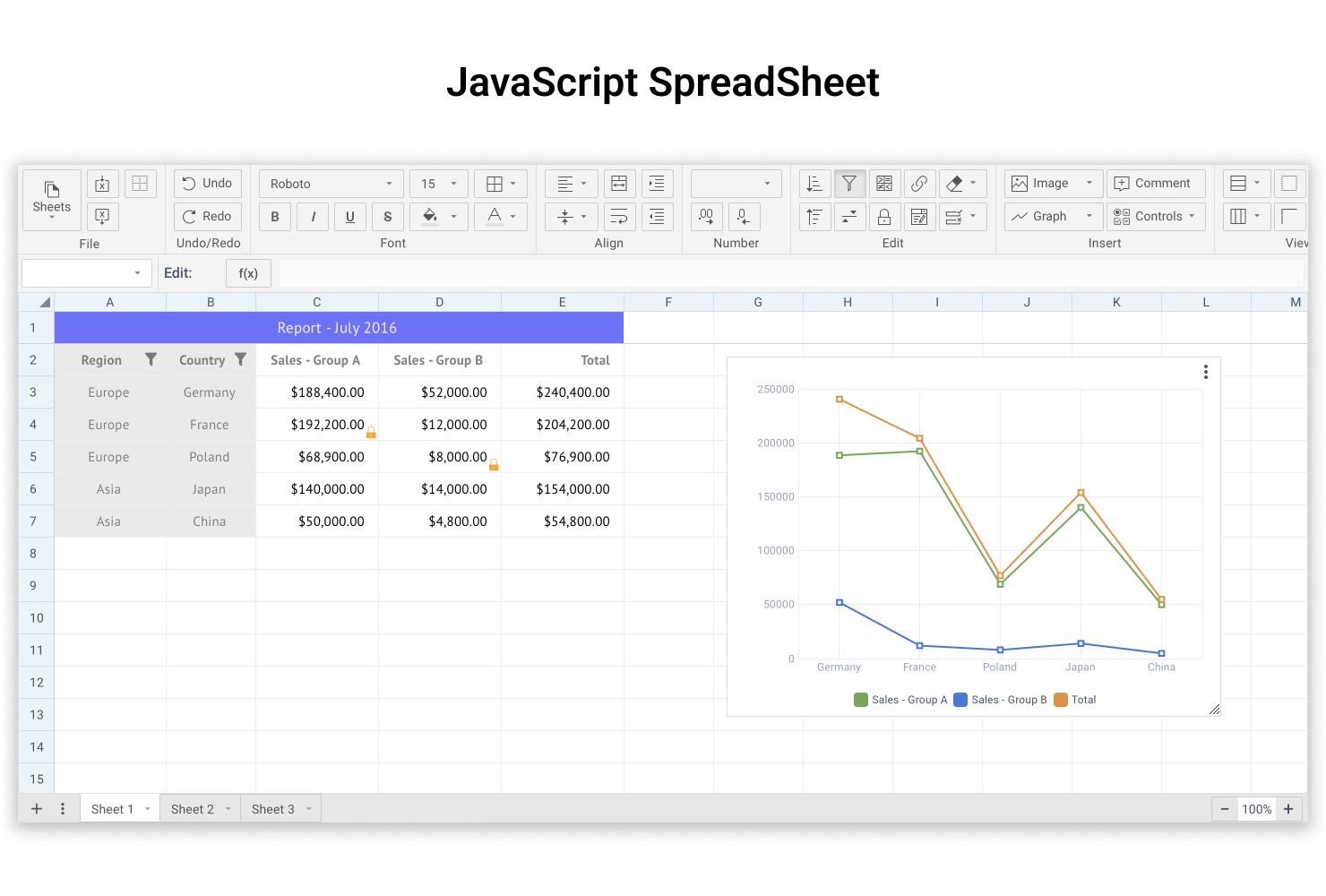Click the export spreadsheet file icon
This screenshot has width=1326, height=896.
pyautogui.click(x=102, y=216)
